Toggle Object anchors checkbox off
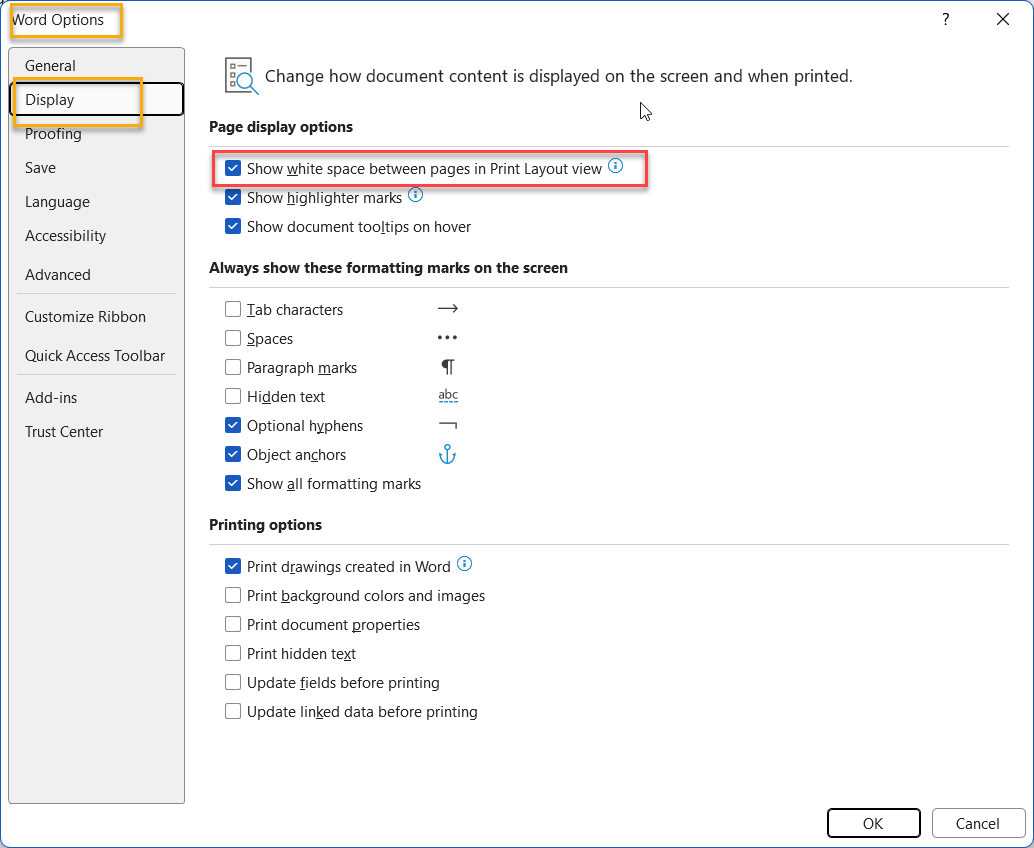The height and width of the screenshot is (848, 1034). (x=233, y=454)
